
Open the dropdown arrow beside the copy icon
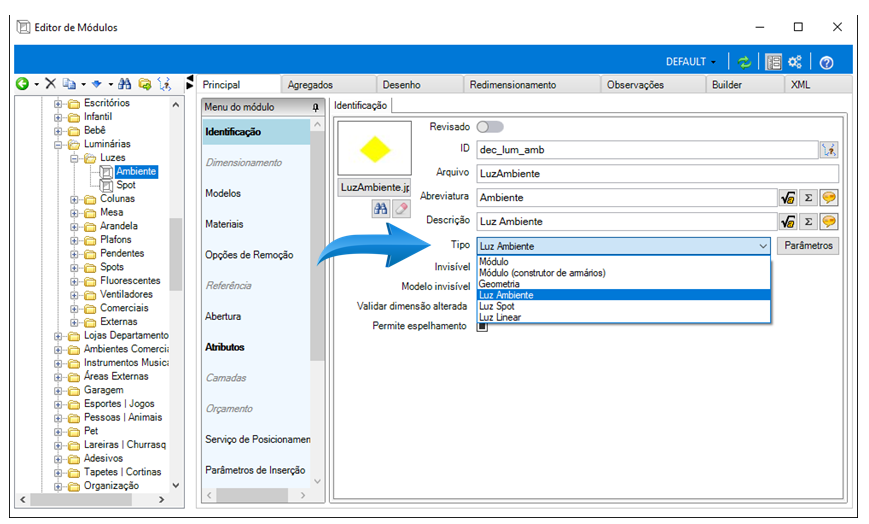(83, 85)
